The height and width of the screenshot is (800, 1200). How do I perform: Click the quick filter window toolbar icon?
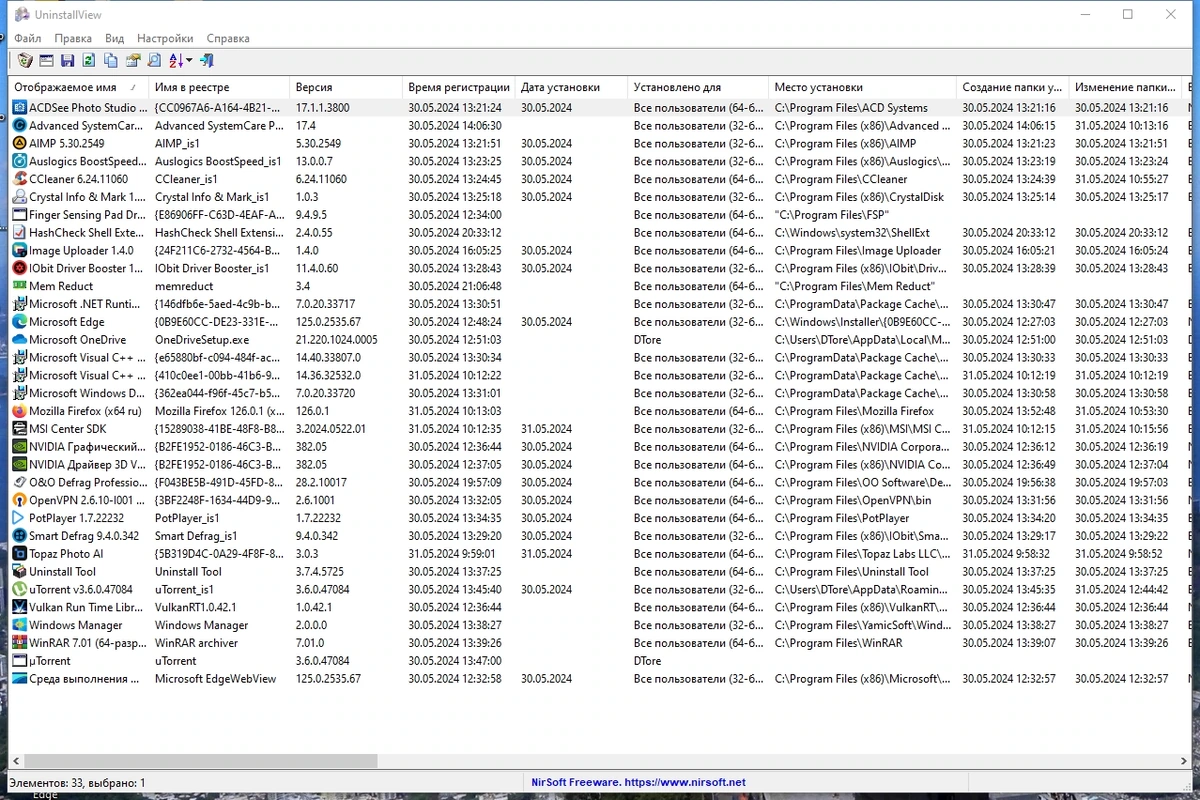pos(46,61)
